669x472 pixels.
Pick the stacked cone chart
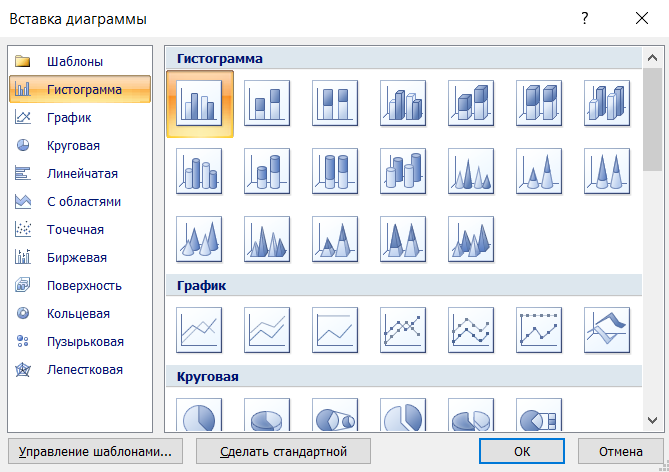pyautogui.click(x=539, y=171)
